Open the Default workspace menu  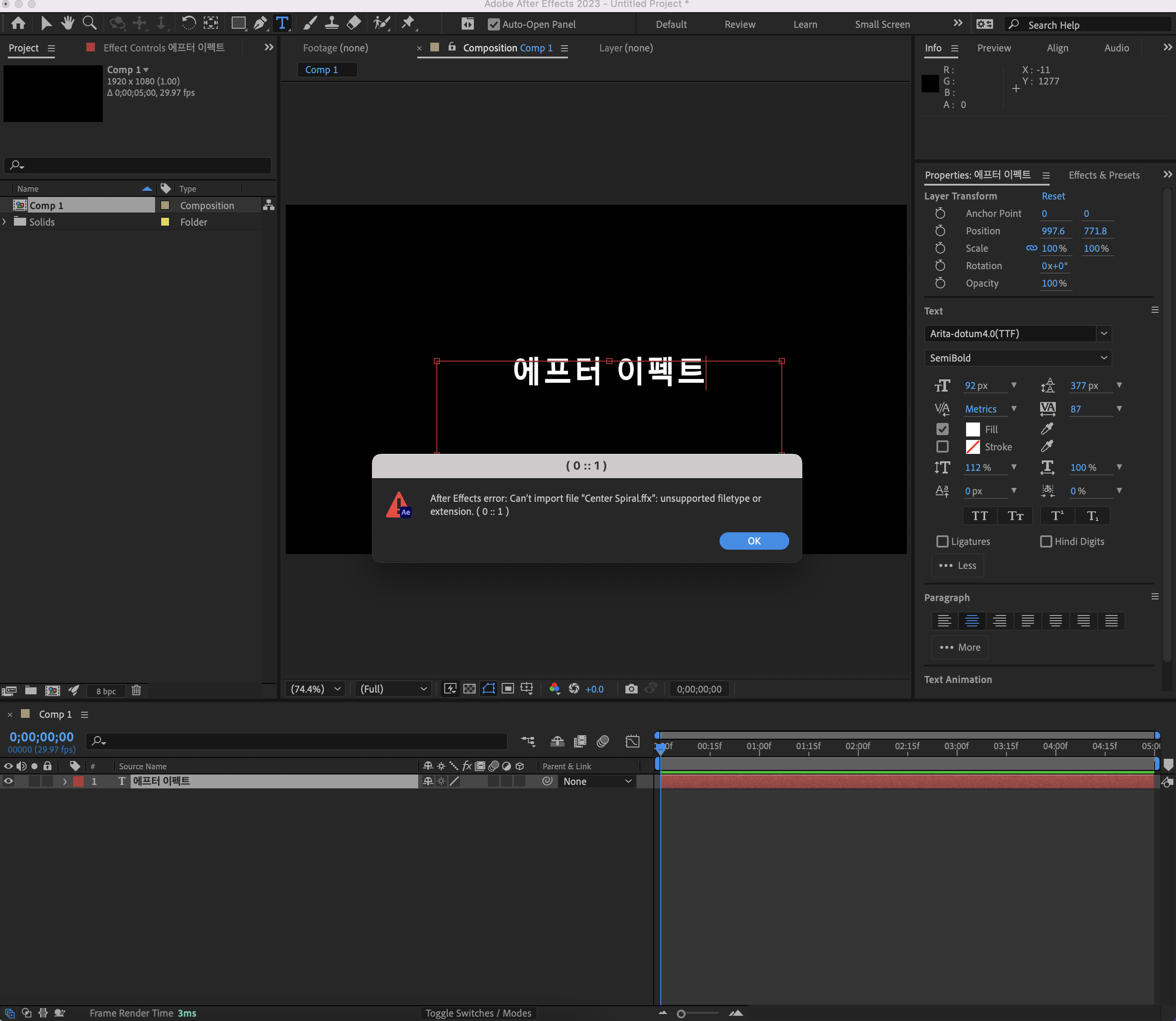(671, 24)
